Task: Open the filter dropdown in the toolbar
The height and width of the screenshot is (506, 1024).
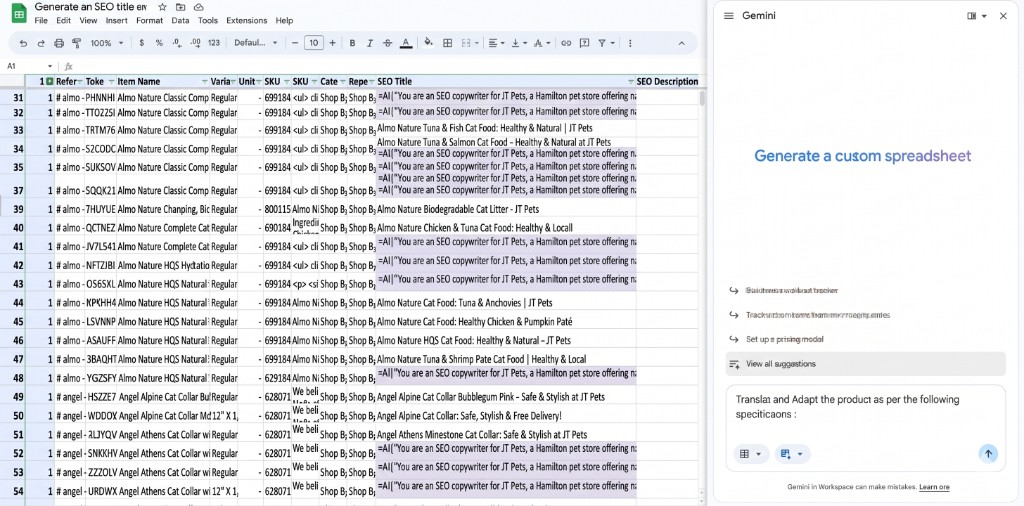Action: tap(607, 43)
